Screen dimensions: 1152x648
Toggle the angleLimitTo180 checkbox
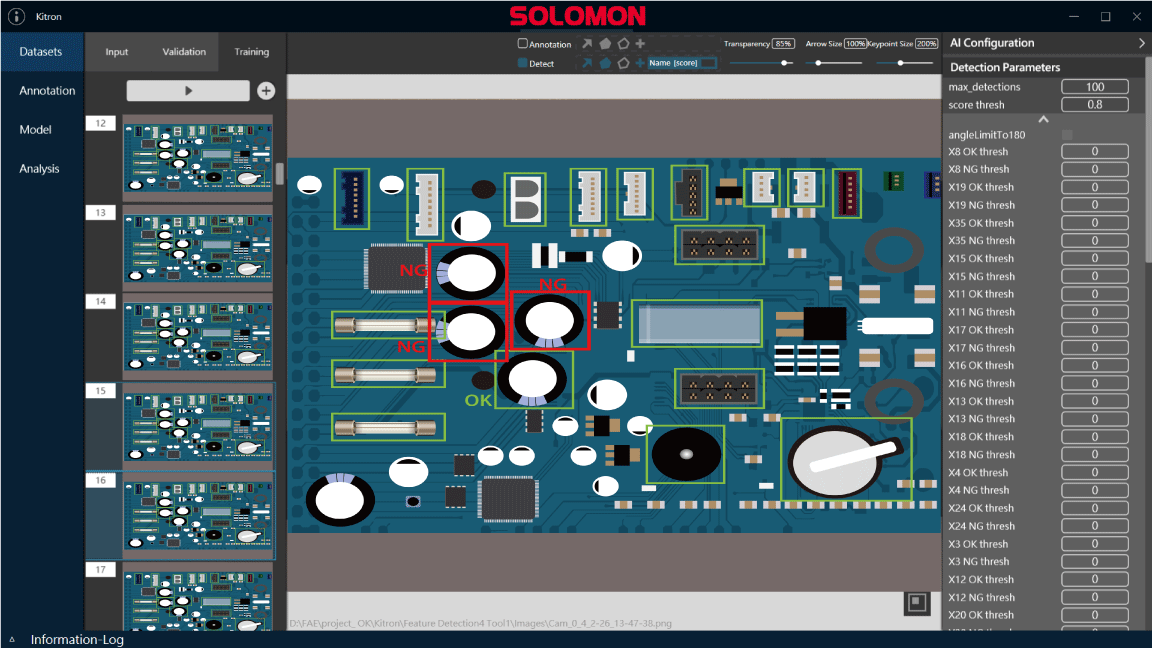(1067, 134)
